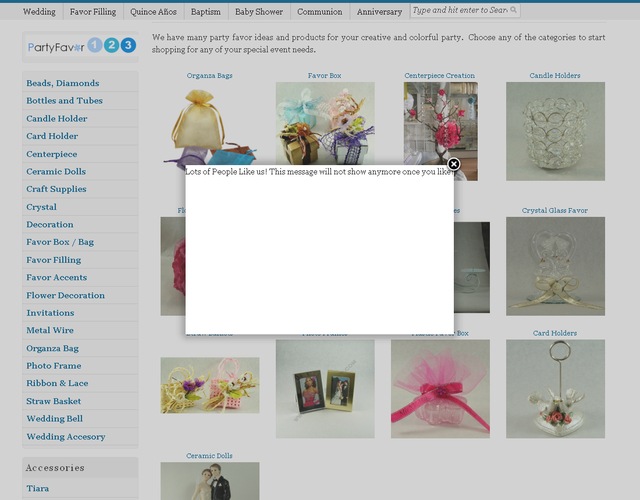Open Card Holder sidebar category
Screen dimensions: 640x500
point(52,136)
